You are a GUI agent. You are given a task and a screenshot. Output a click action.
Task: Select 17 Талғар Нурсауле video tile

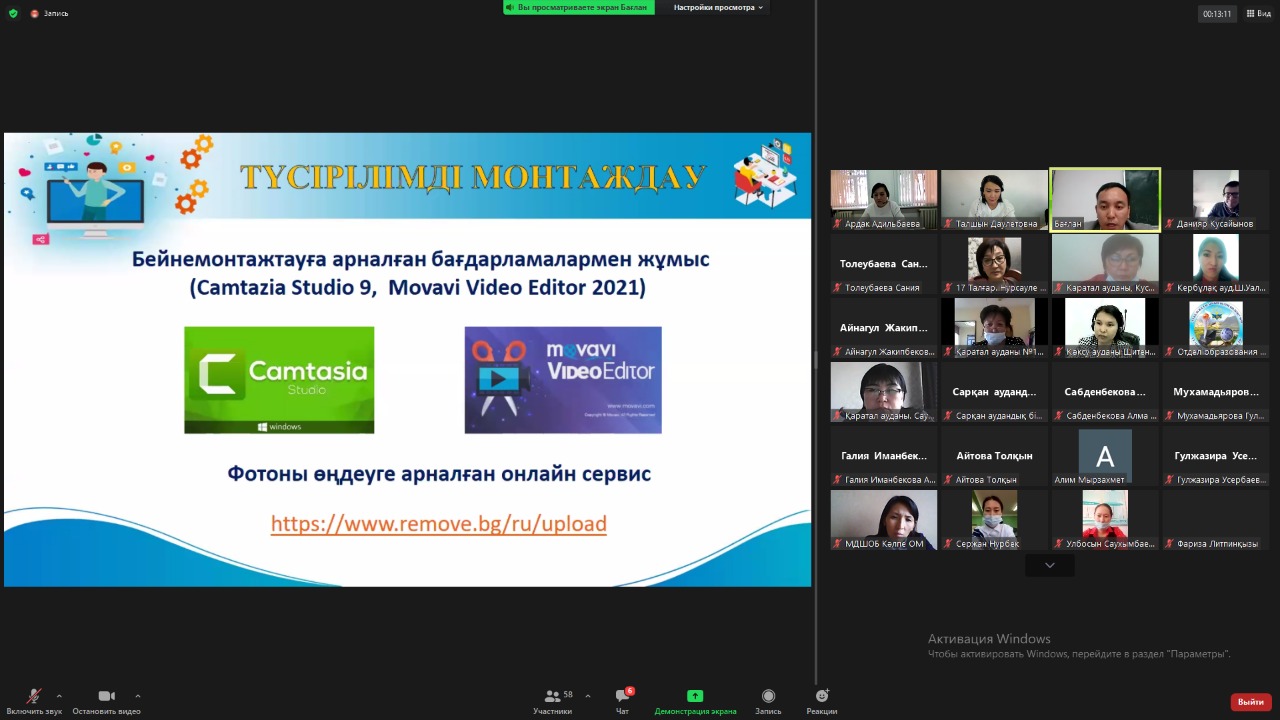coord(994,264)
